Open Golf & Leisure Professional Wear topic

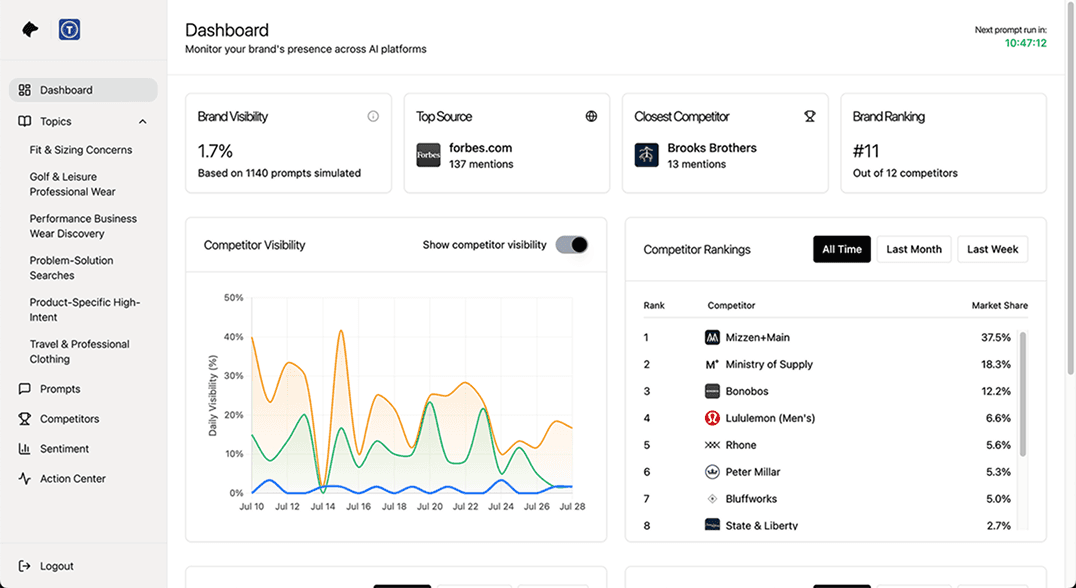coord(72,184)
